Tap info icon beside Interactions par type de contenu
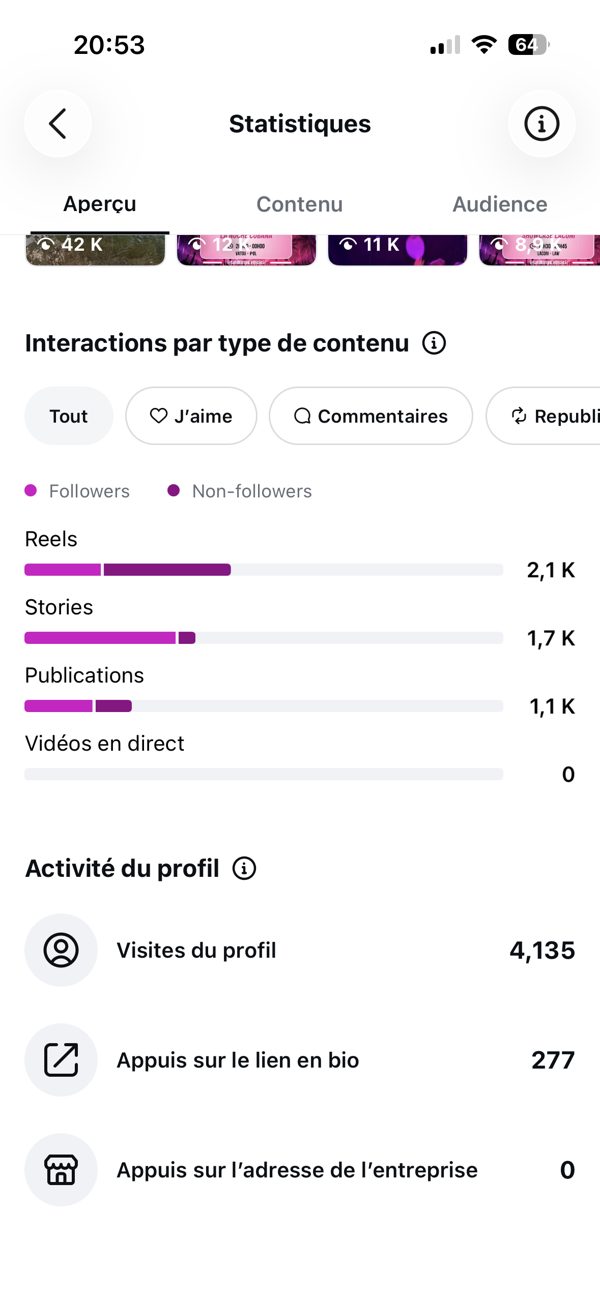 click(x=434, y=344)
